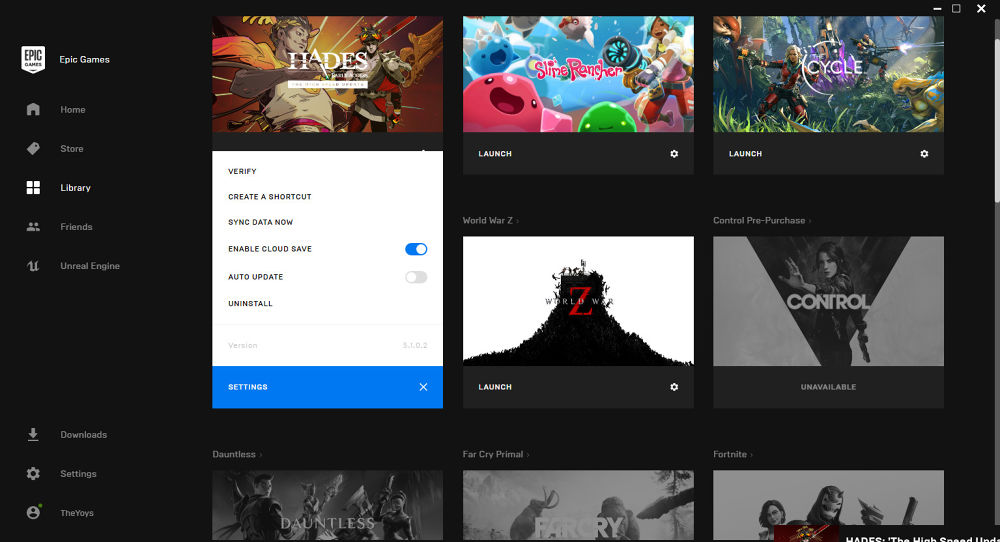Open the Store tag icon
Viewport: 1000px width, 542px height.
33,149
